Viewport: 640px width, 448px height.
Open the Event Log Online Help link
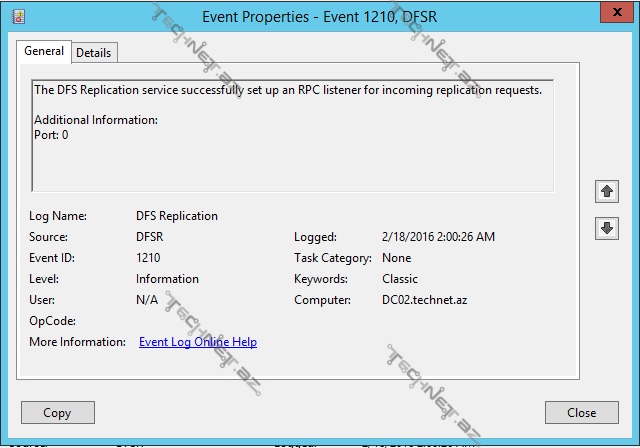coord(197,342)
